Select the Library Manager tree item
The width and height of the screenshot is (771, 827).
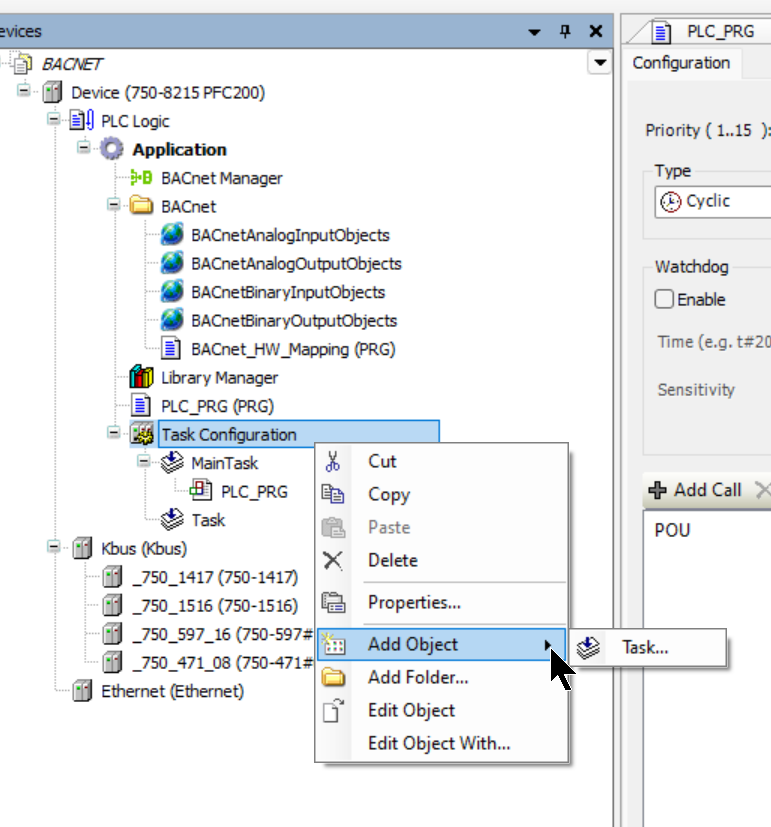219,378
